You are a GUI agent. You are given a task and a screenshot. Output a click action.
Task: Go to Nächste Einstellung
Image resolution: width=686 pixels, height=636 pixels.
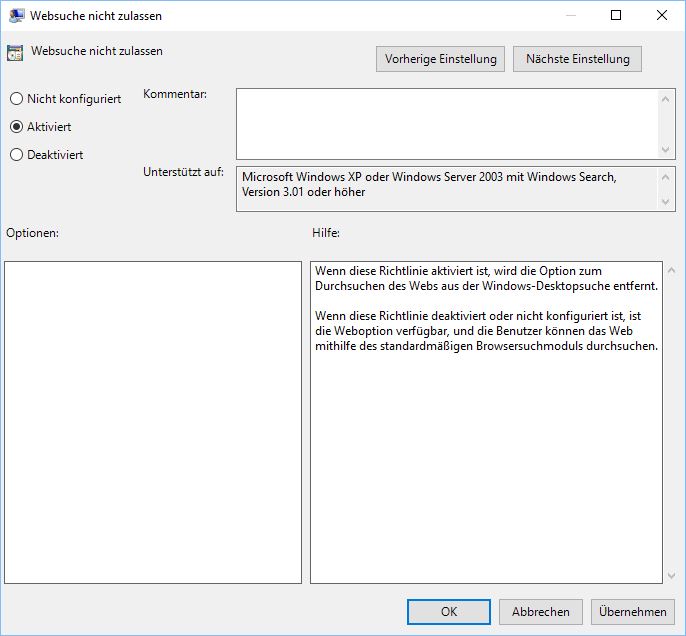tap(578, 59)
